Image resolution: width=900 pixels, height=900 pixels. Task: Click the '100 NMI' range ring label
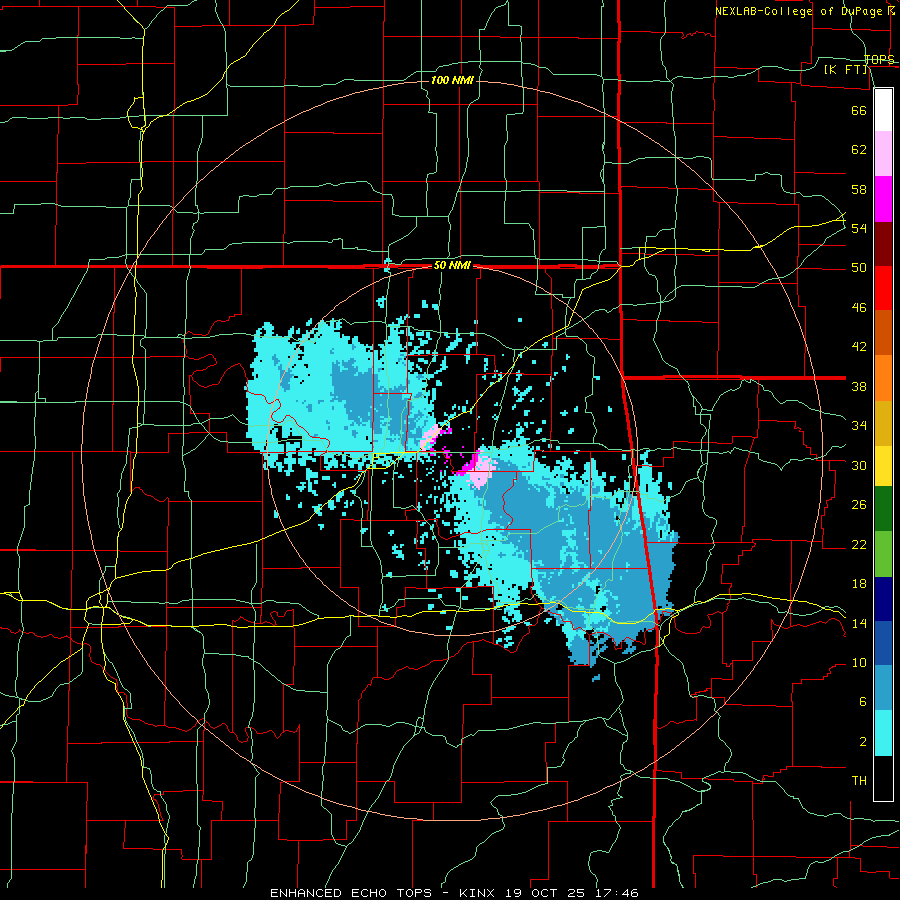tap(452, 80)
